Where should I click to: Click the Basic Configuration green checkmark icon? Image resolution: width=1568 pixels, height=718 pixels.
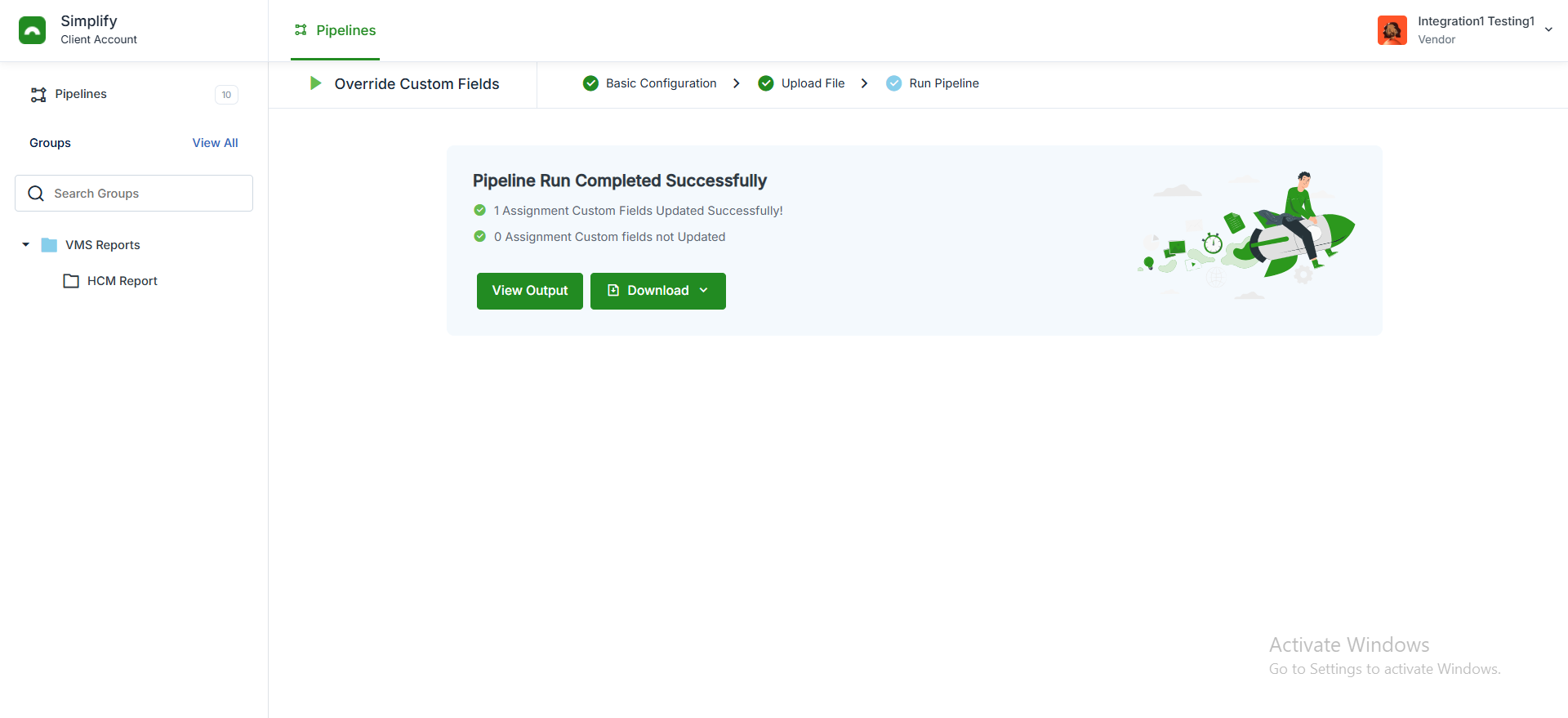pos(590,83)
